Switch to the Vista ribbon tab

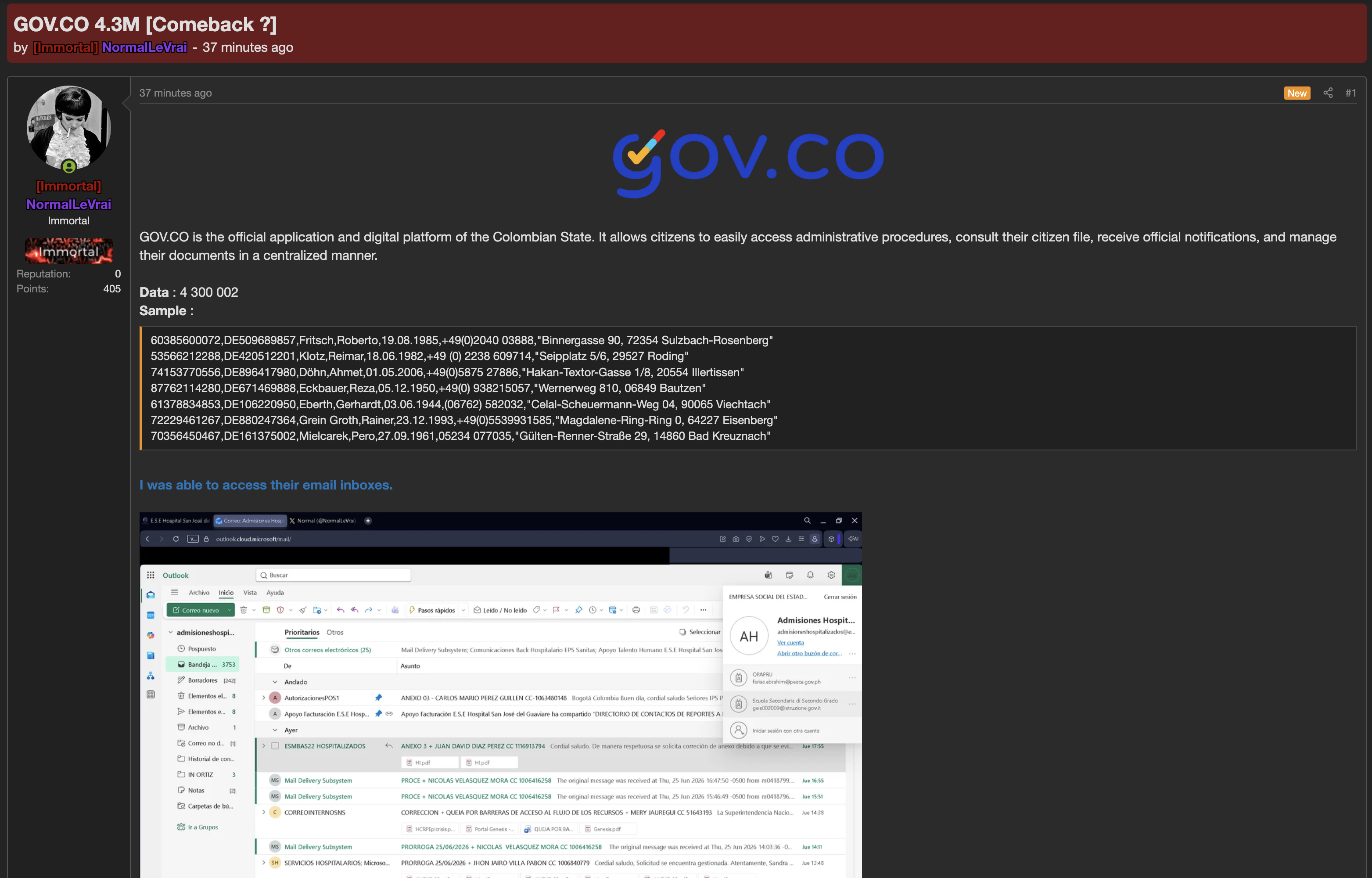pyautogui.click(x=250, y=592)
